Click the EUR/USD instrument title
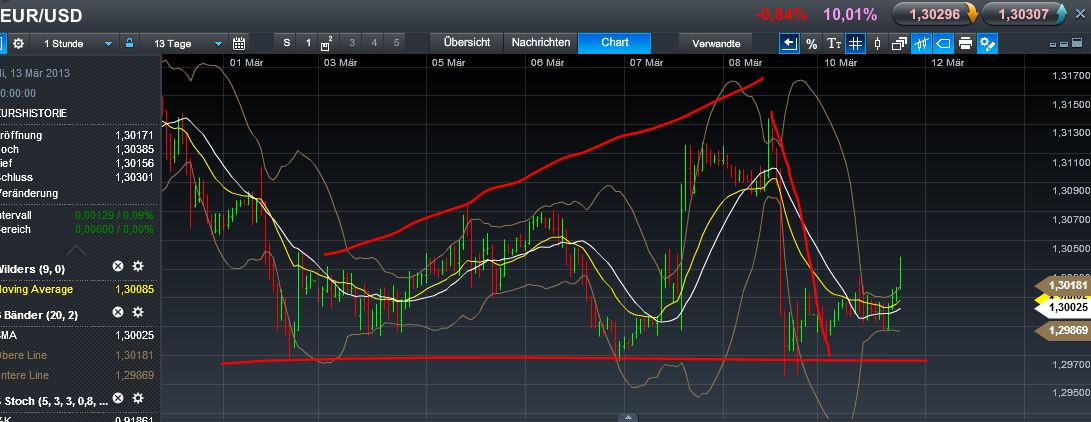 [41, 15]
